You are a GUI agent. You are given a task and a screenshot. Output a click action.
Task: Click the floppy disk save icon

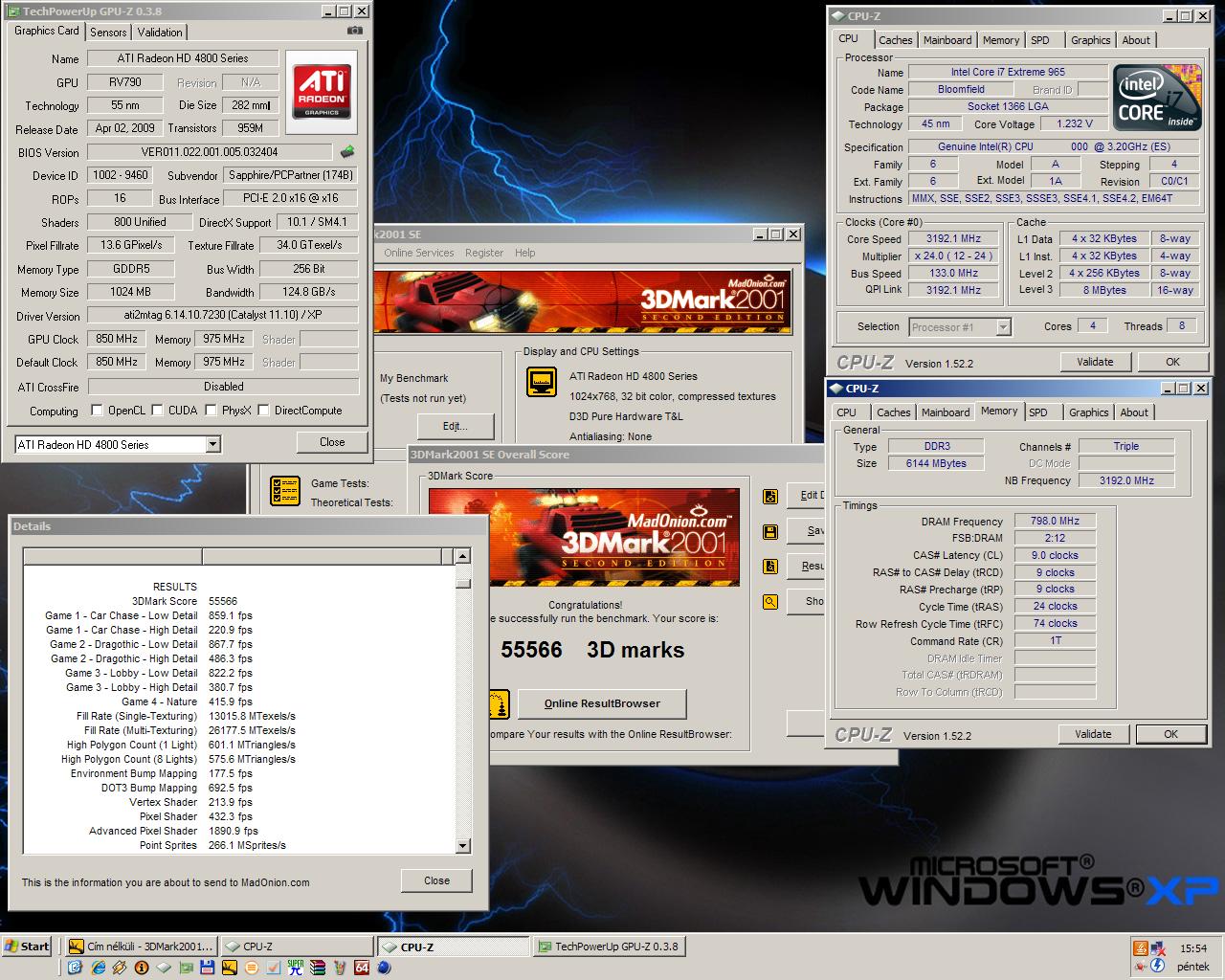click(x=770, y=531)
